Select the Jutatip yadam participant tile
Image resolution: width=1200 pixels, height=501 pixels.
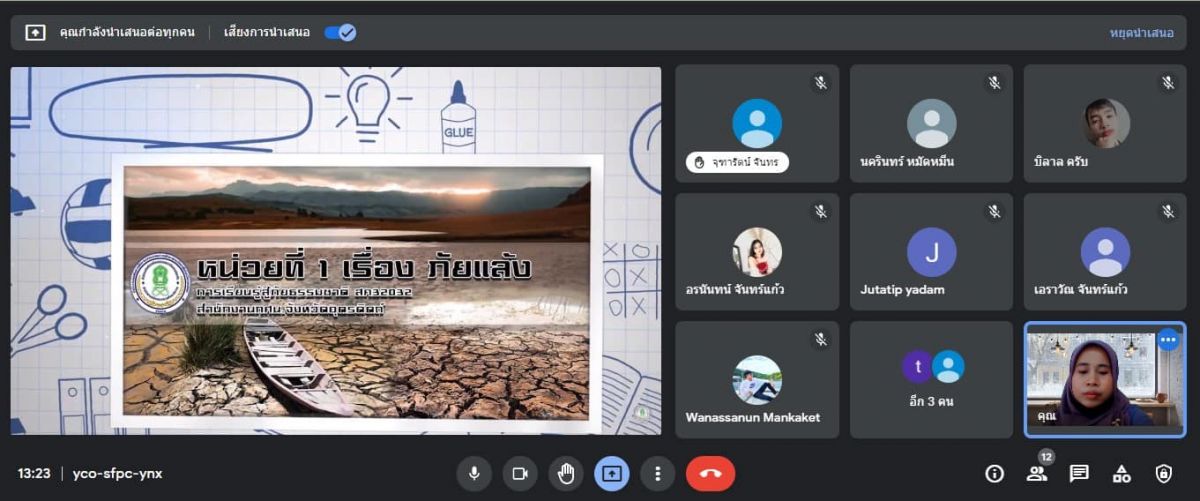[931, 251]
